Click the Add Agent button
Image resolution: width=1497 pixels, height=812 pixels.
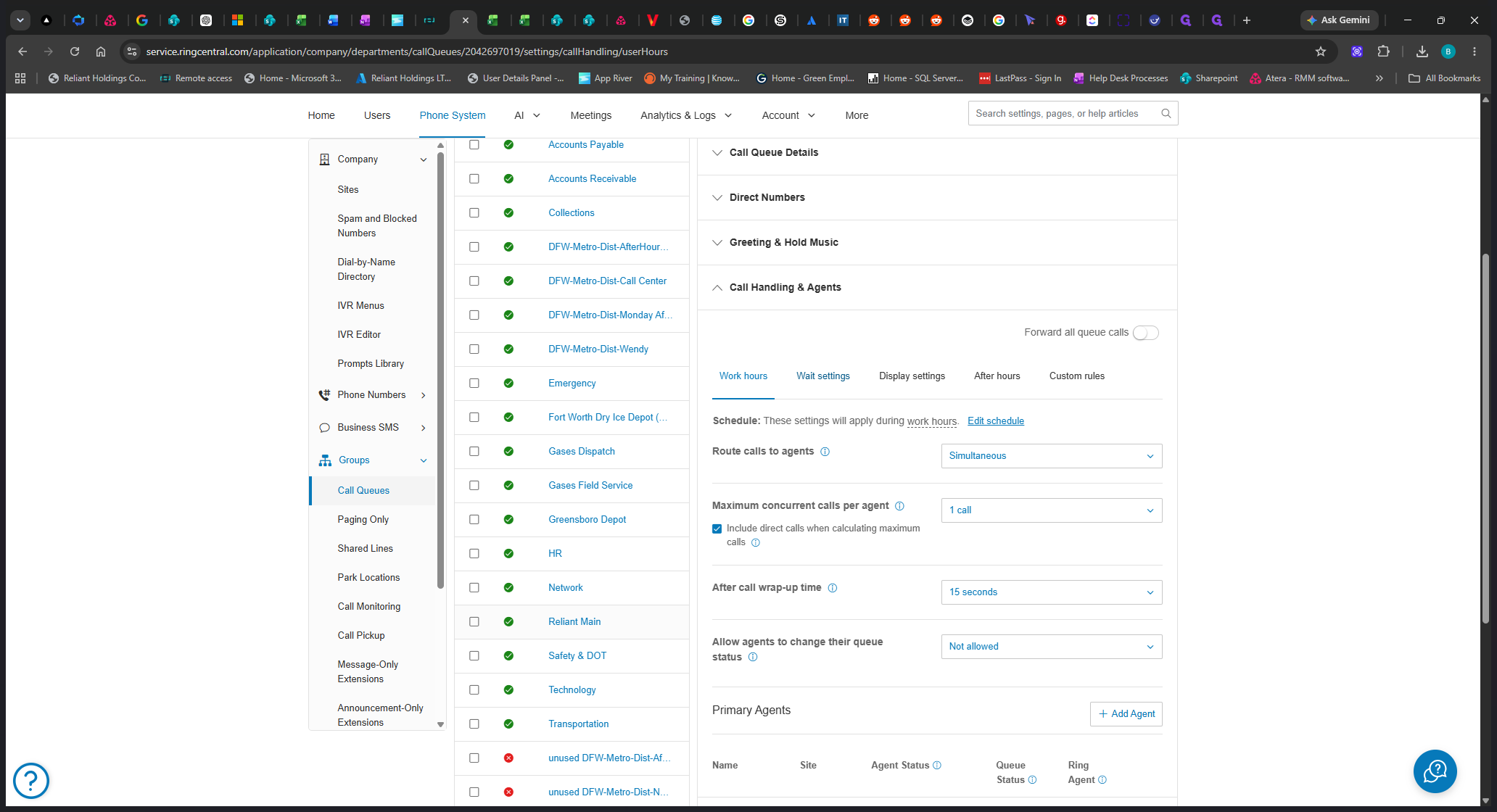(x=1126, y=714)
